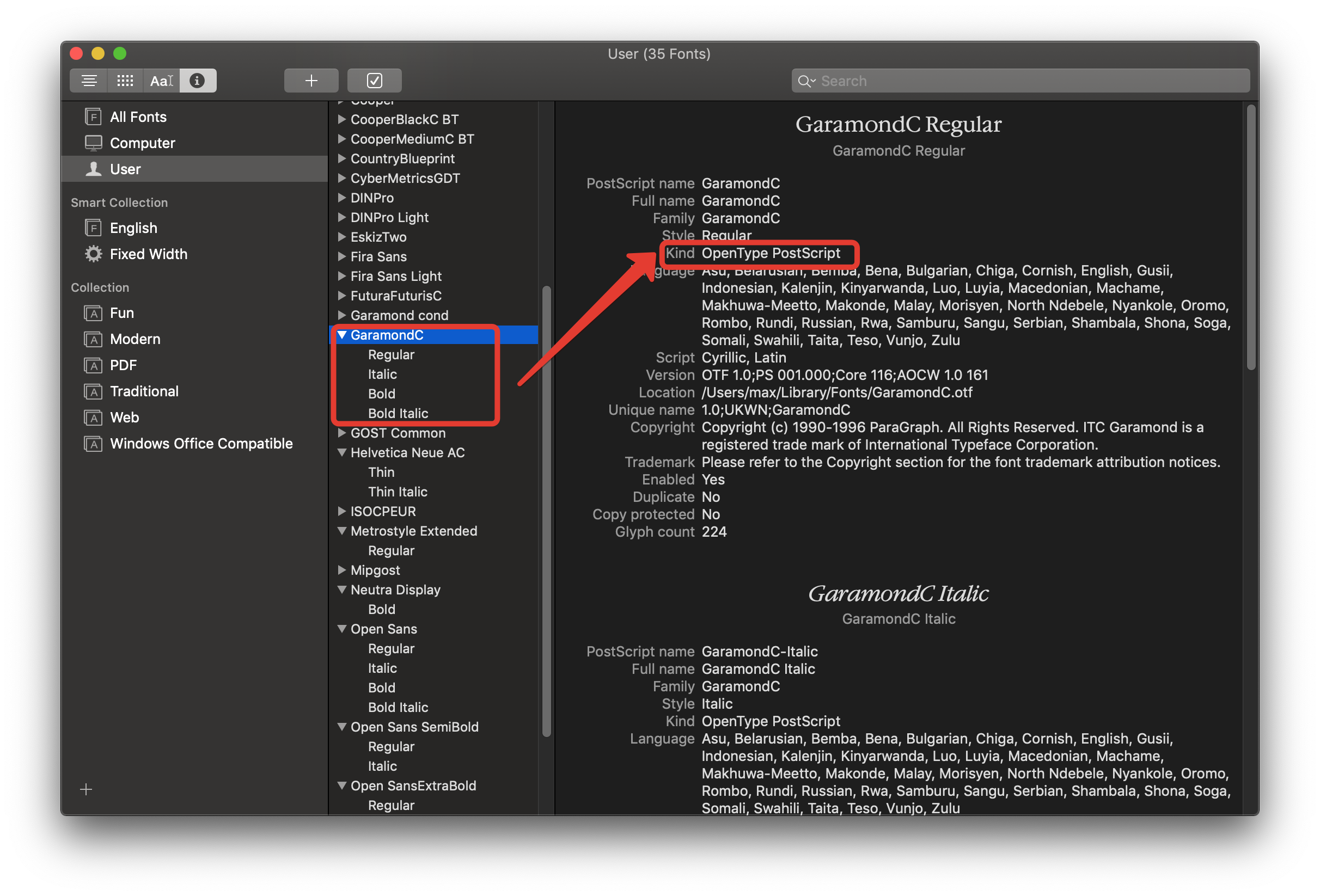Switch to the grid view mode
The image size is (1320, 896).
124,80
